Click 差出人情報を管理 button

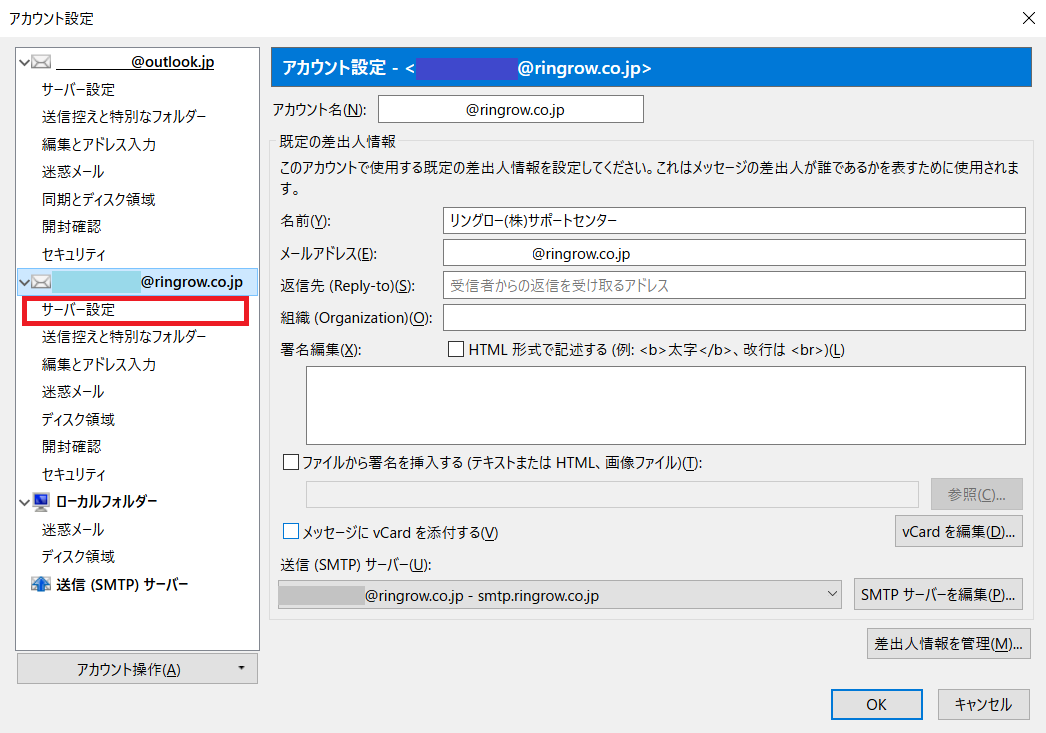coord(947,643)
